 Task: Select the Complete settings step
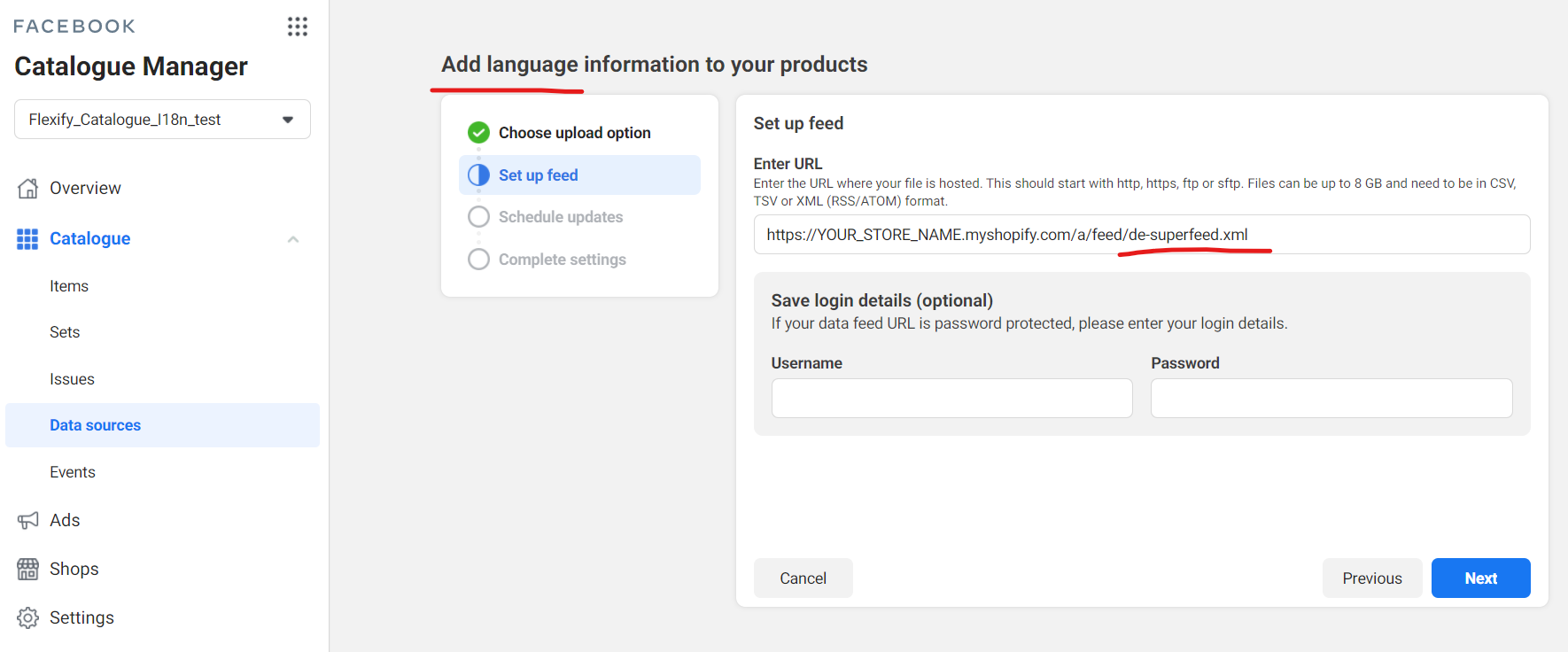(563, 260)
